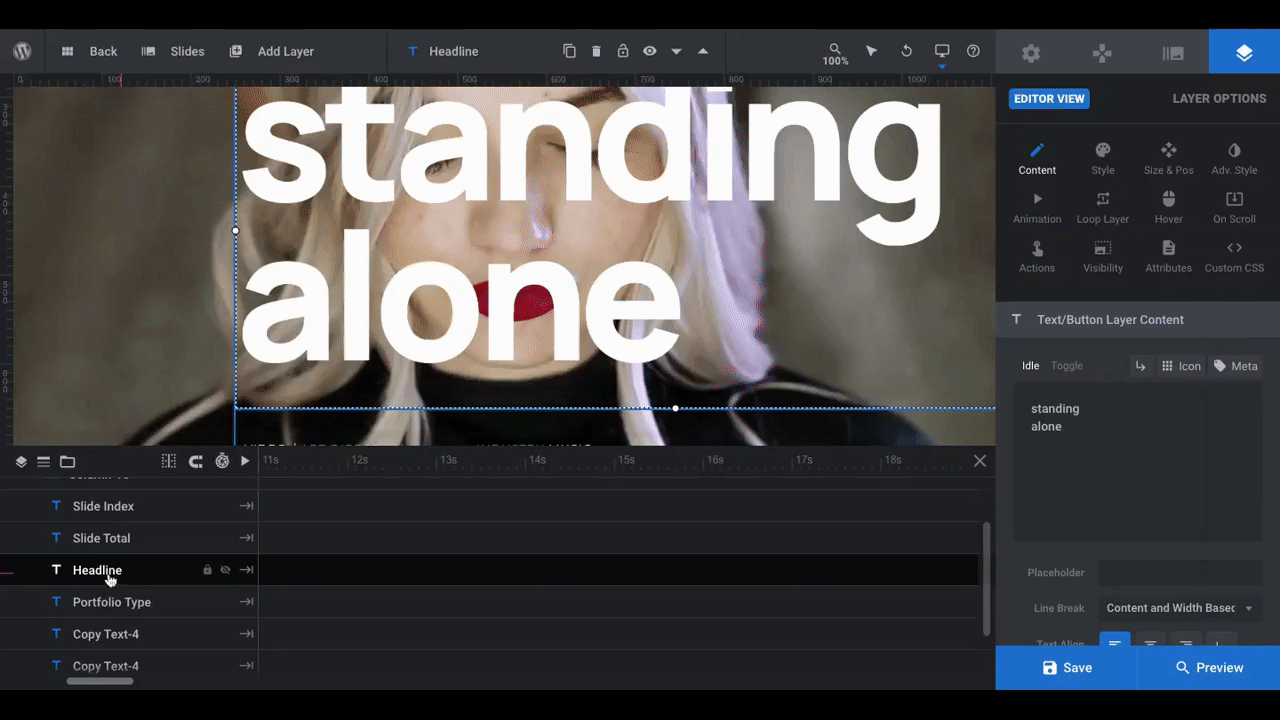Viewport: 1280px width, 720px height.
Task: Switch to the module general settings gear tab
Action: tap(1031, 53)
